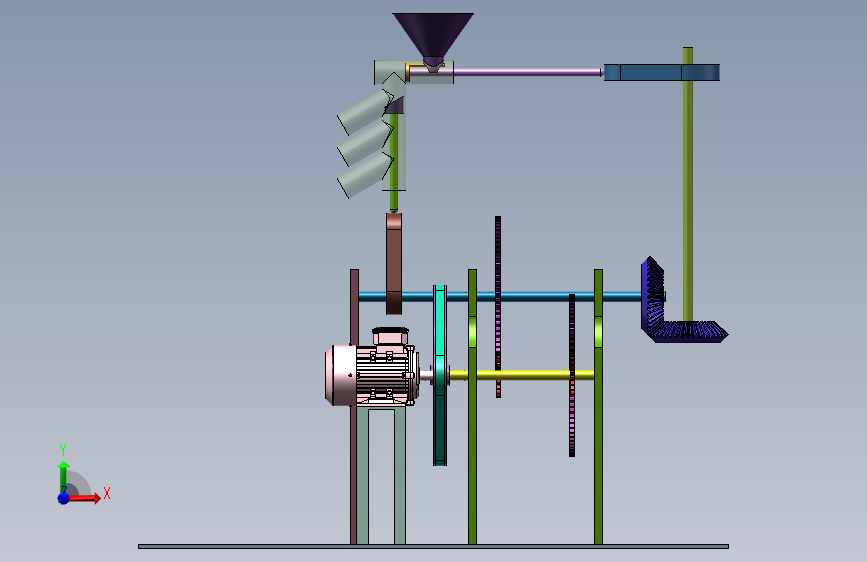The width and height of the screenshot is (867, 562).
Task: Select the middle angled outlet chute
Action: (x=364, y=143)
